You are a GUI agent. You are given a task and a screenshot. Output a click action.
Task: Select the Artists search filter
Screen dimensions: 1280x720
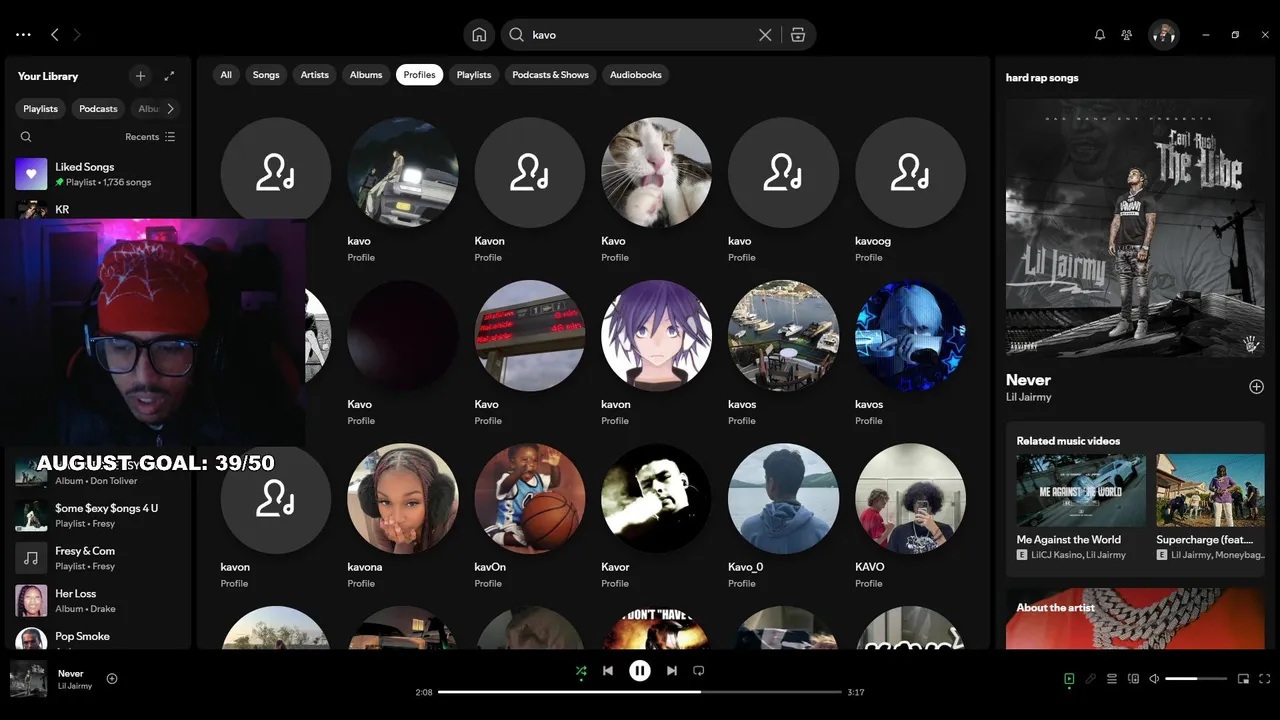coord(315,75)
